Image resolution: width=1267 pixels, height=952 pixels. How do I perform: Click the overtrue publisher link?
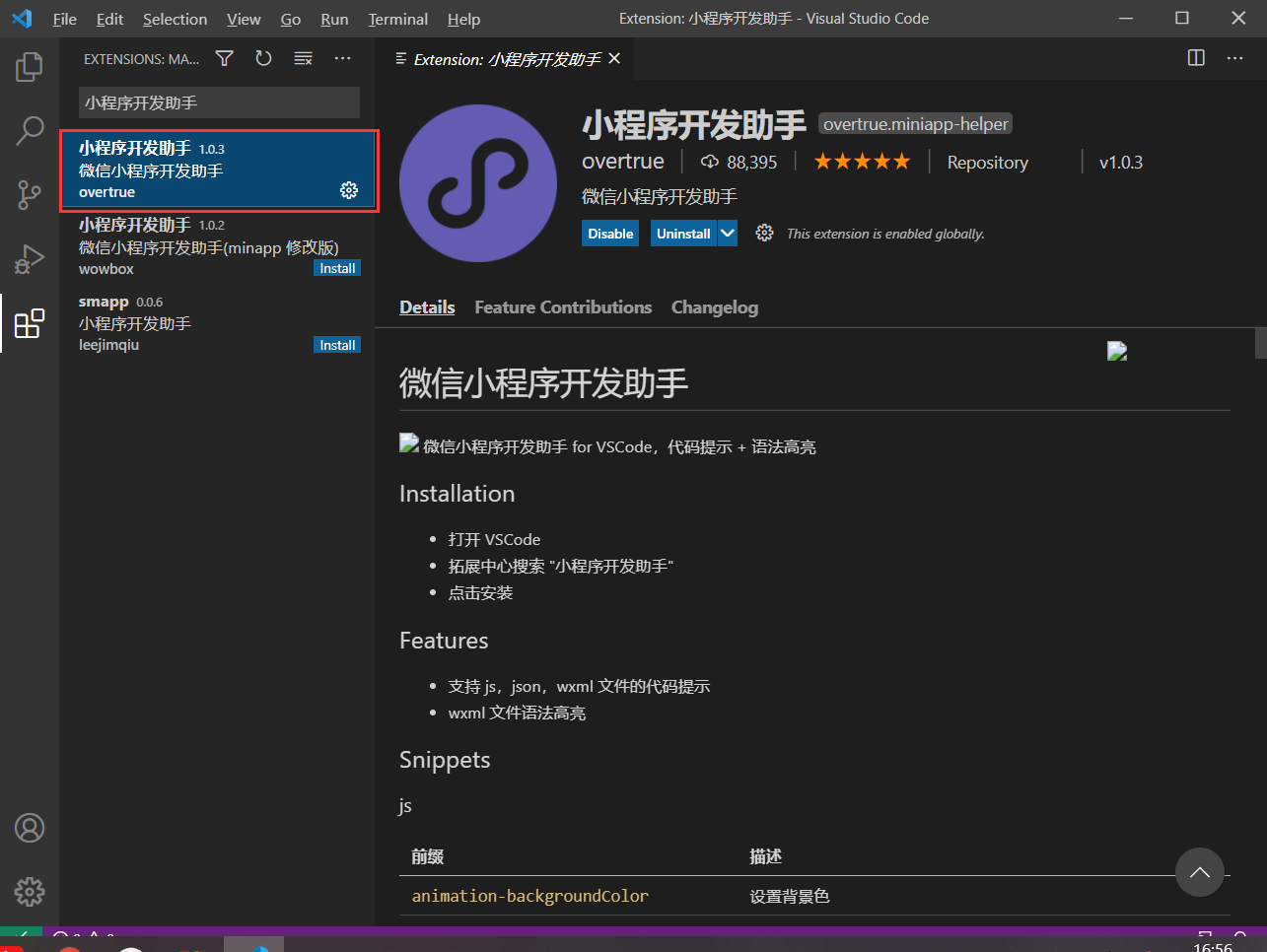click(x=623, y=162)
